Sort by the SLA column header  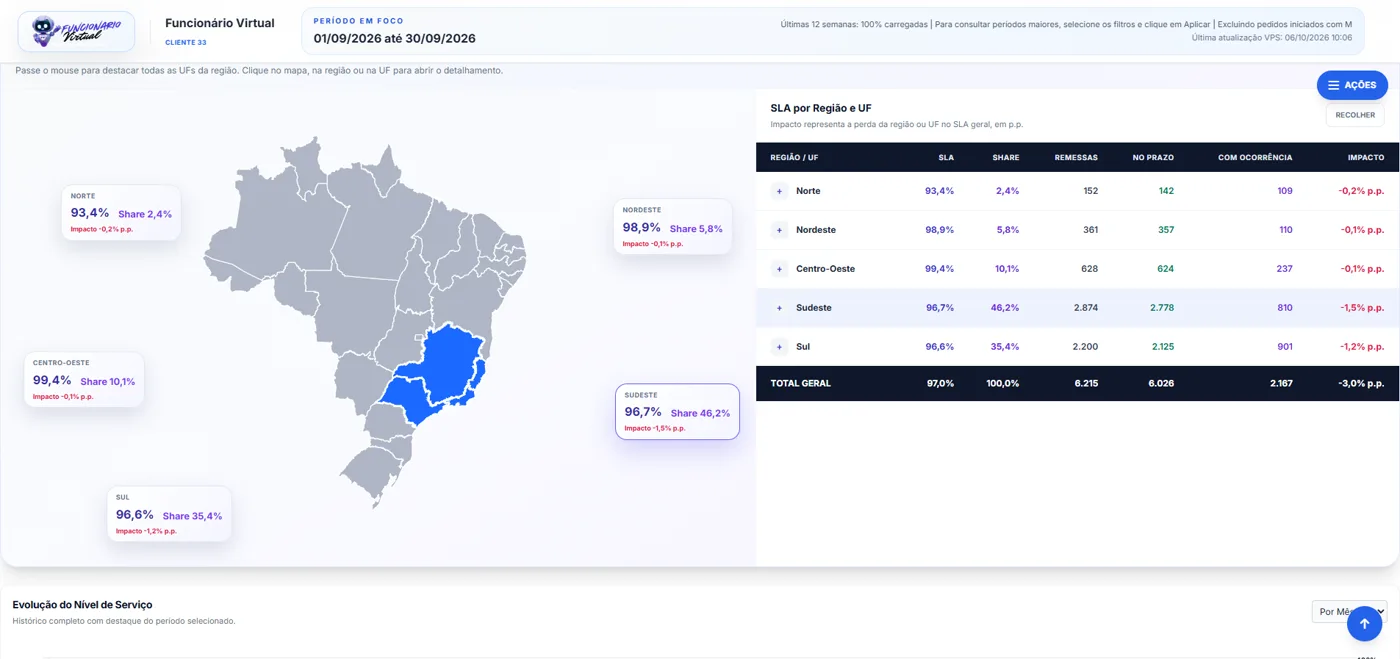[x=946, y=157]
